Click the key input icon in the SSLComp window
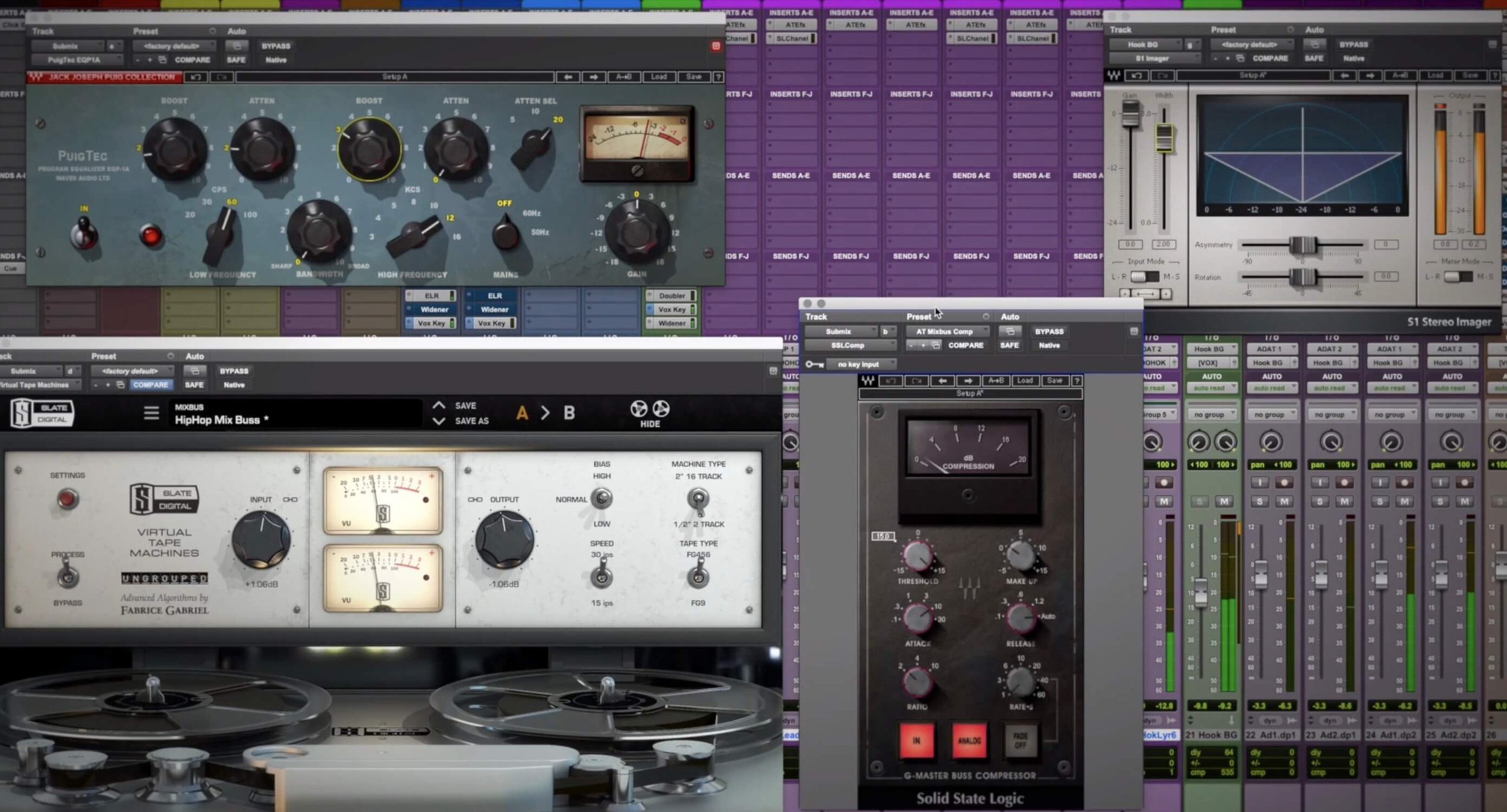Screen dimensions: 1507x812 click(814, 364)
